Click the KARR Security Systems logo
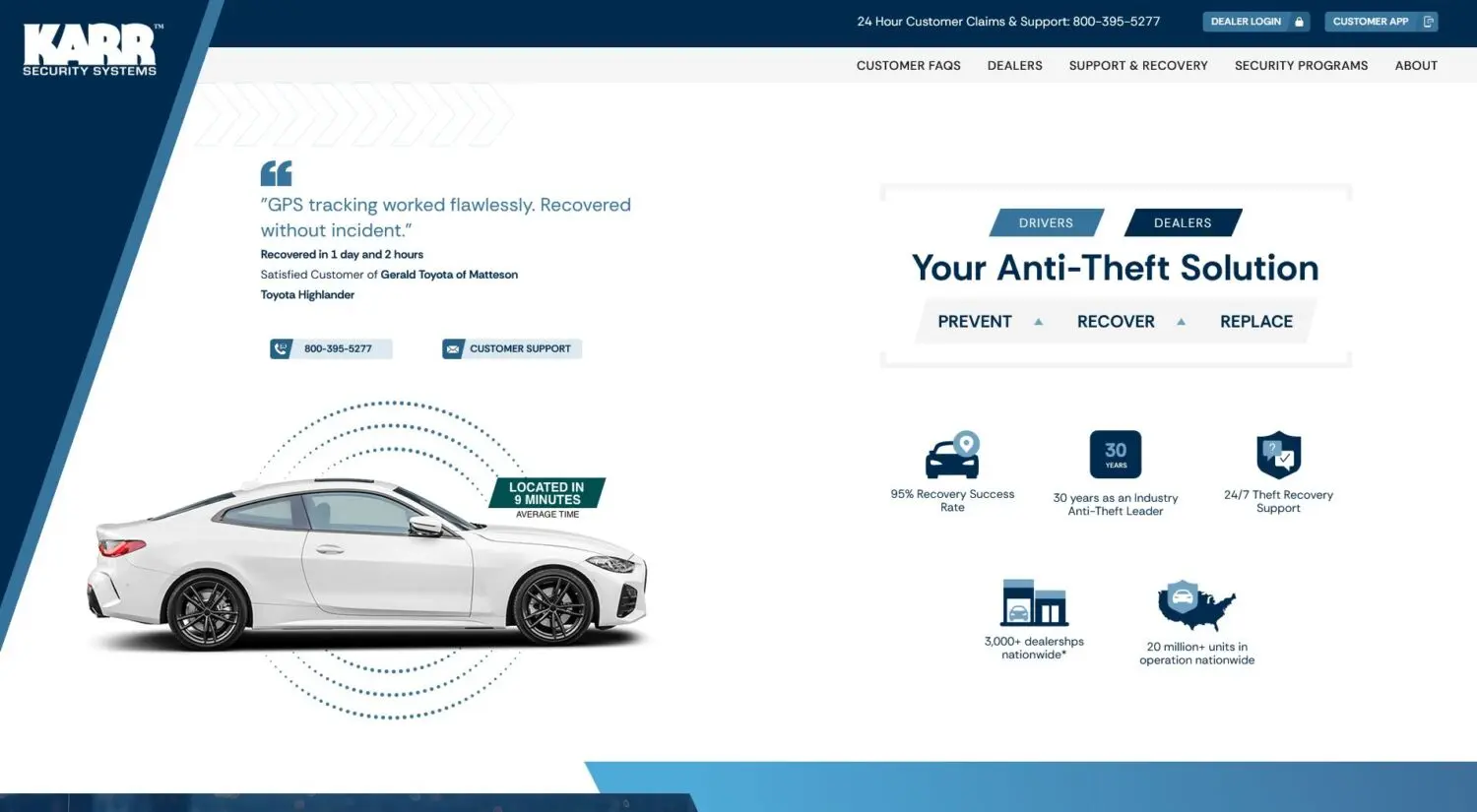1477x812 pixels. tap(91, 50)
